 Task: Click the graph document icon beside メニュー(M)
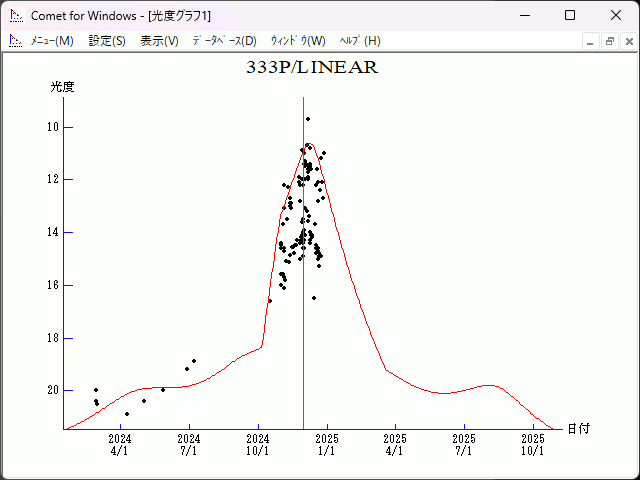[15, 41]
